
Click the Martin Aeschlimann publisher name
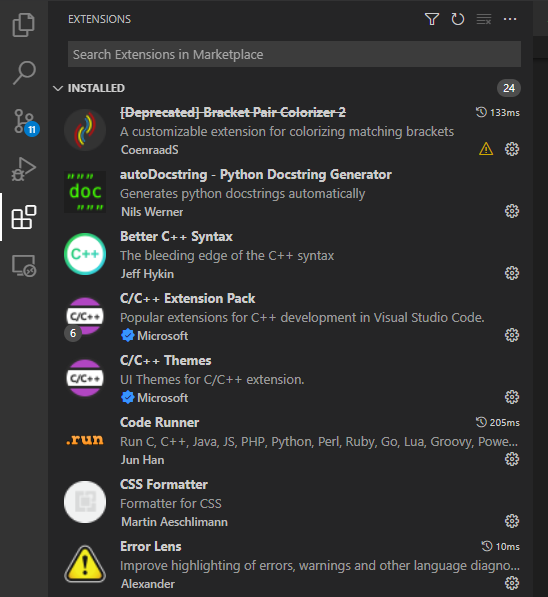click(x=174, y=522)
